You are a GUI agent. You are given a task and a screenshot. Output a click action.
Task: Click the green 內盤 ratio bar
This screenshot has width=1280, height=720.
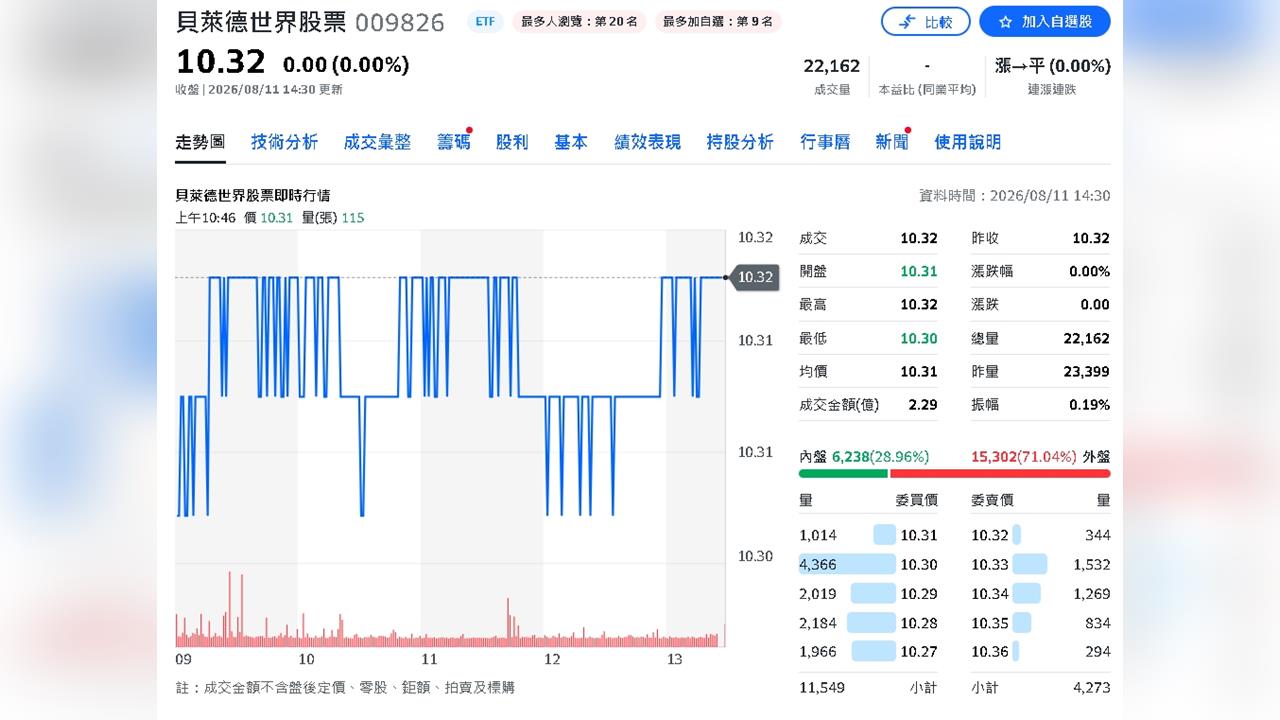point(843,474)
